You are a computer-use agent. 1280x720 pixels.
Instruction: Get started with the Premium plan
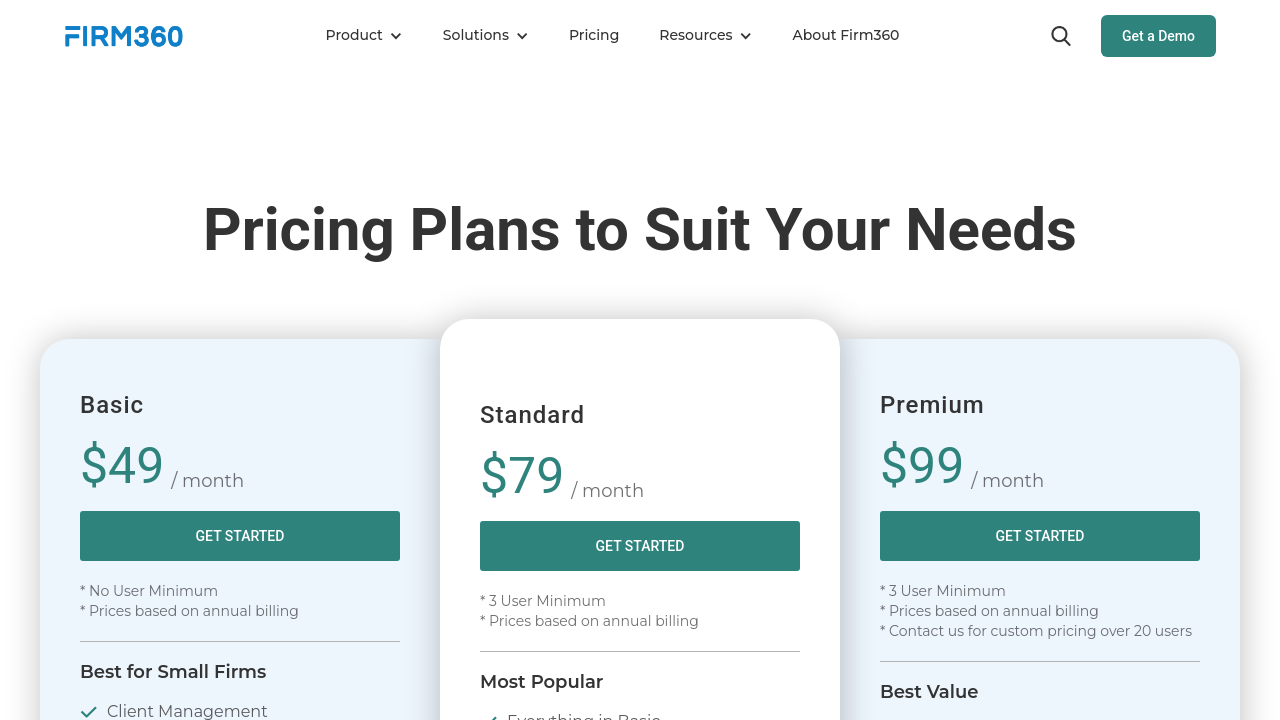coord(1040,536)
